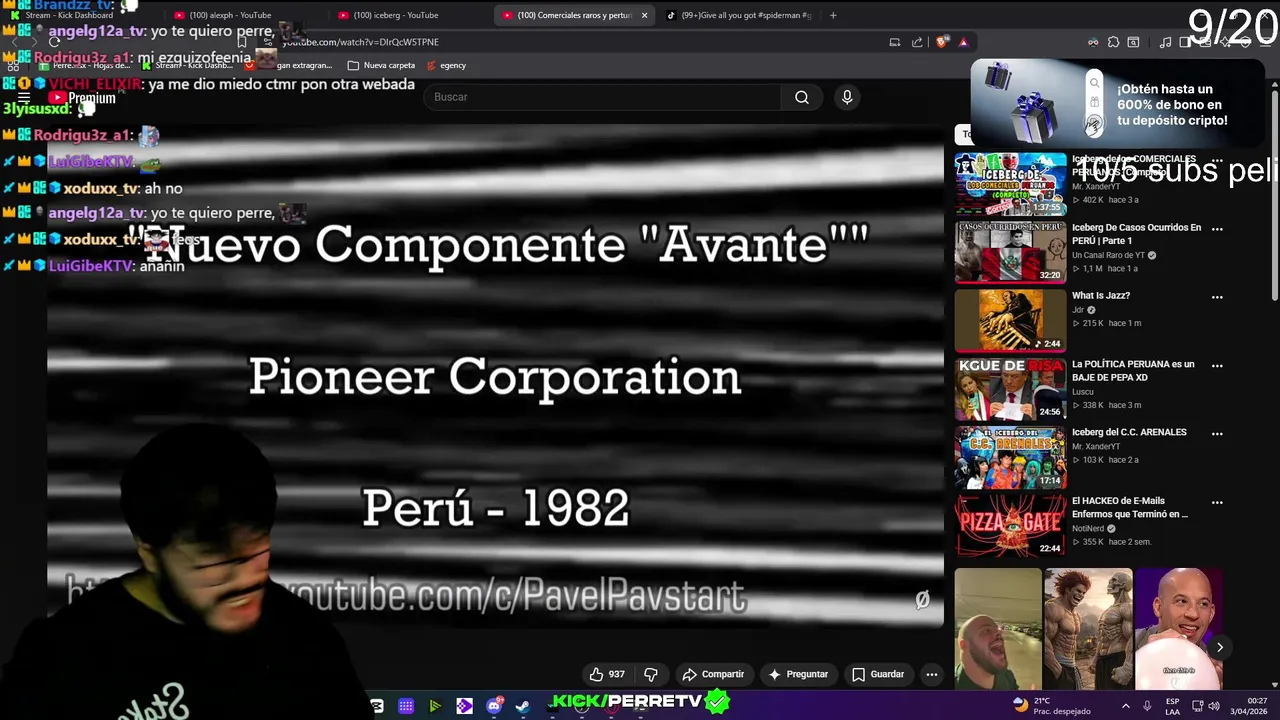Open Discord from the taskbar
Viewport: 1280px width, 720px height.
[x=494, y=706]
